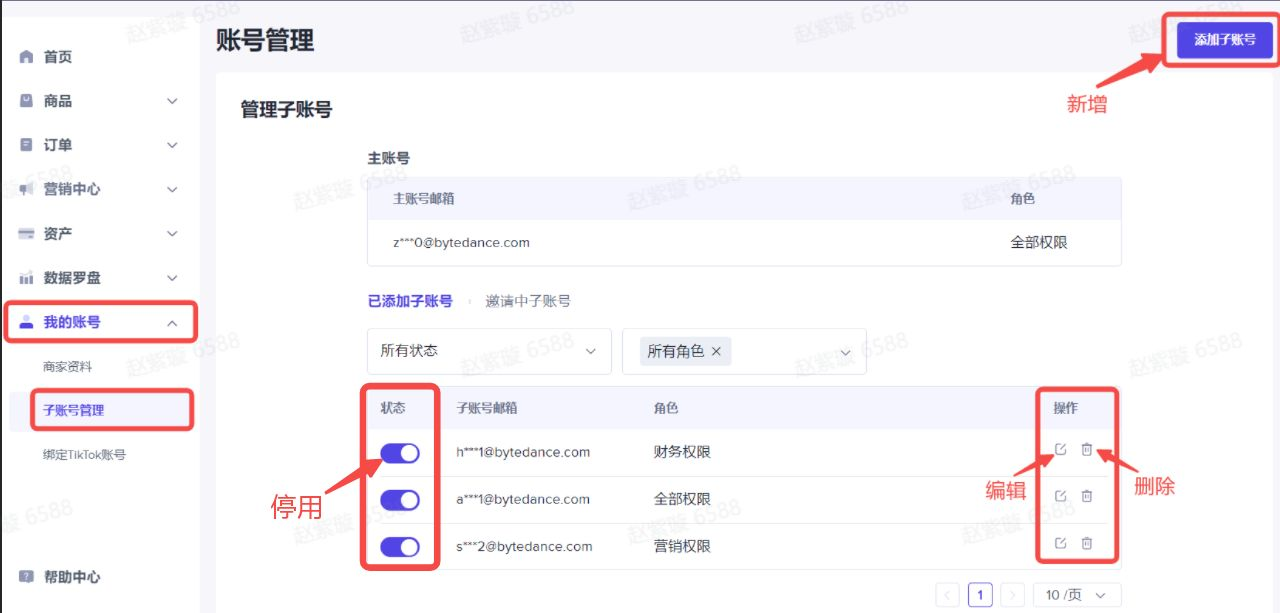
Task: Click the 添加子账号 button
Action: click(x=1224, y=40)
